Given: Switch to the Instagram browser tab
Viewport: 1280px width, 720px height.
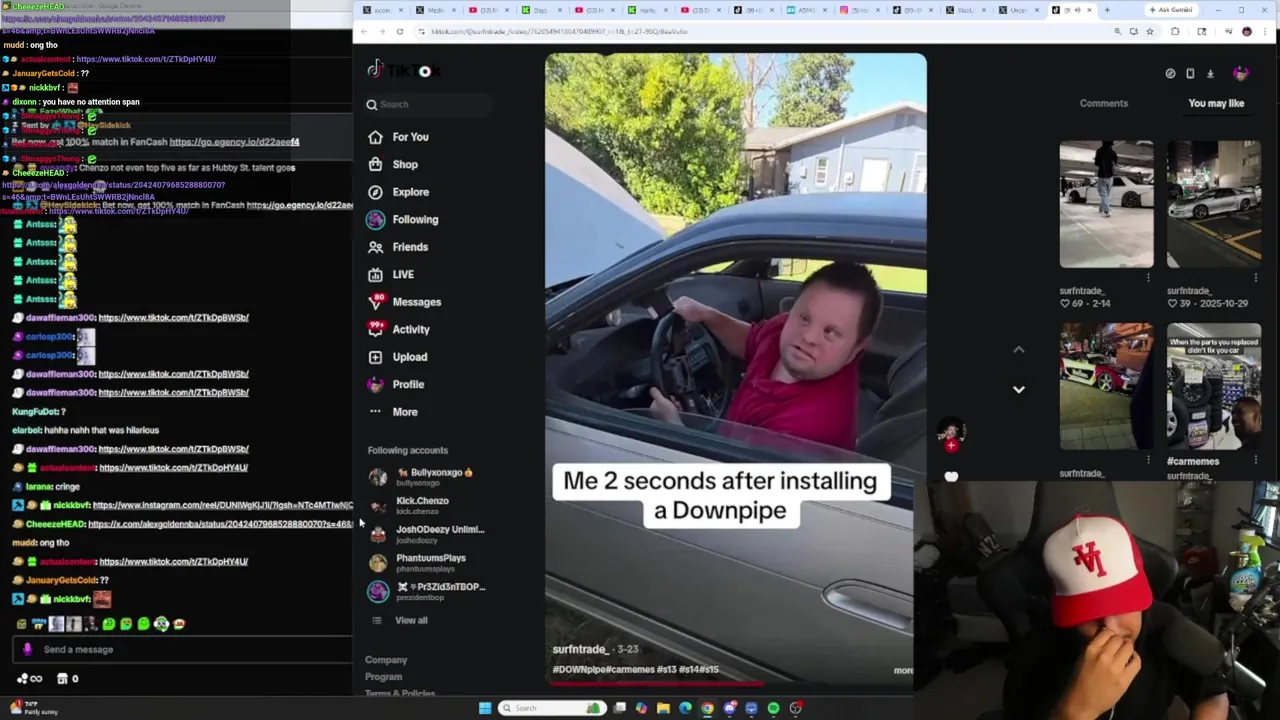Looking at the screenshot, I should click(x=857, y=10).
